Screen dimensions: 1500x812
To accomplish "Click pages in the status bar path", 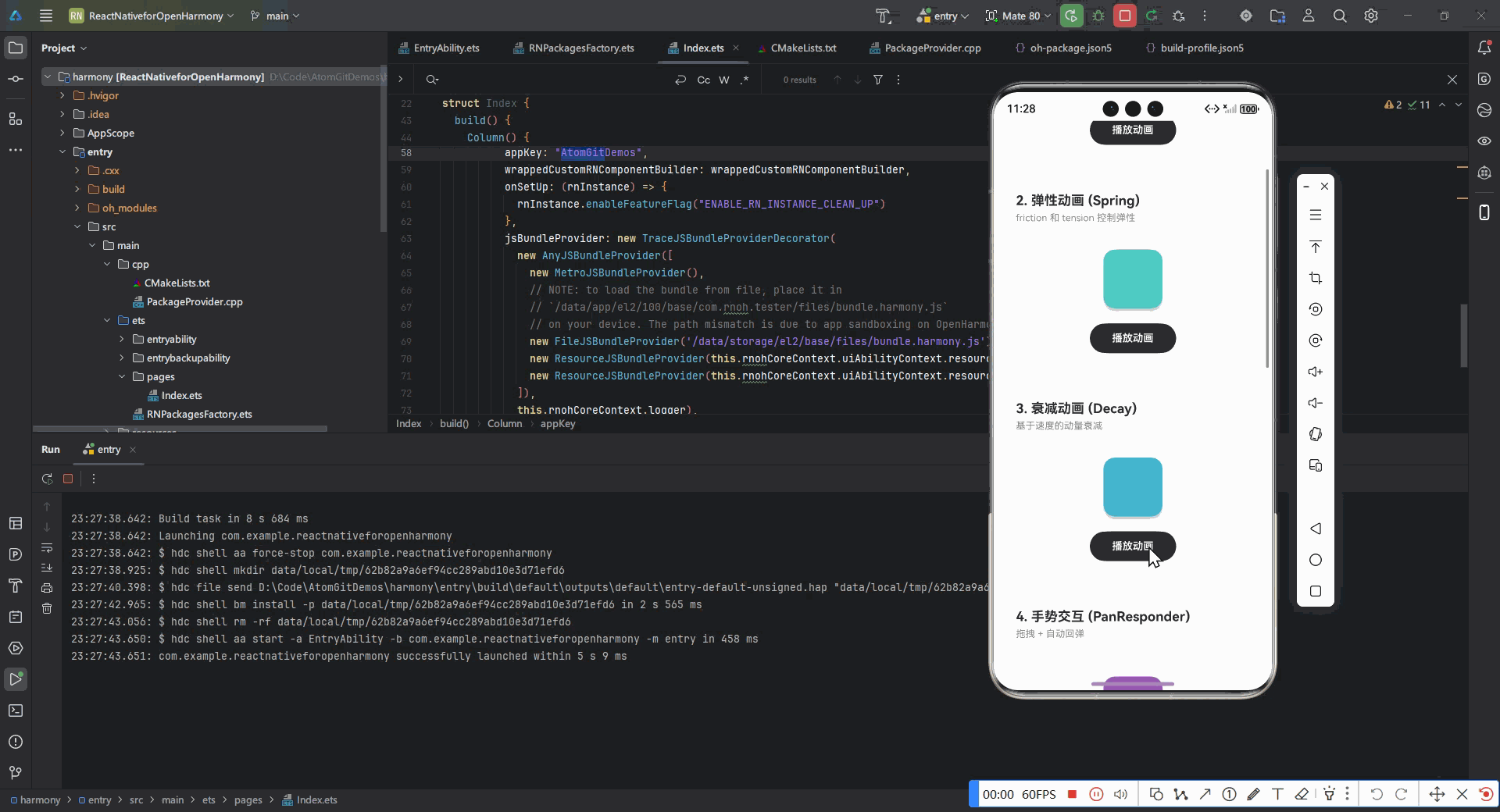I will tap(248, 800).
